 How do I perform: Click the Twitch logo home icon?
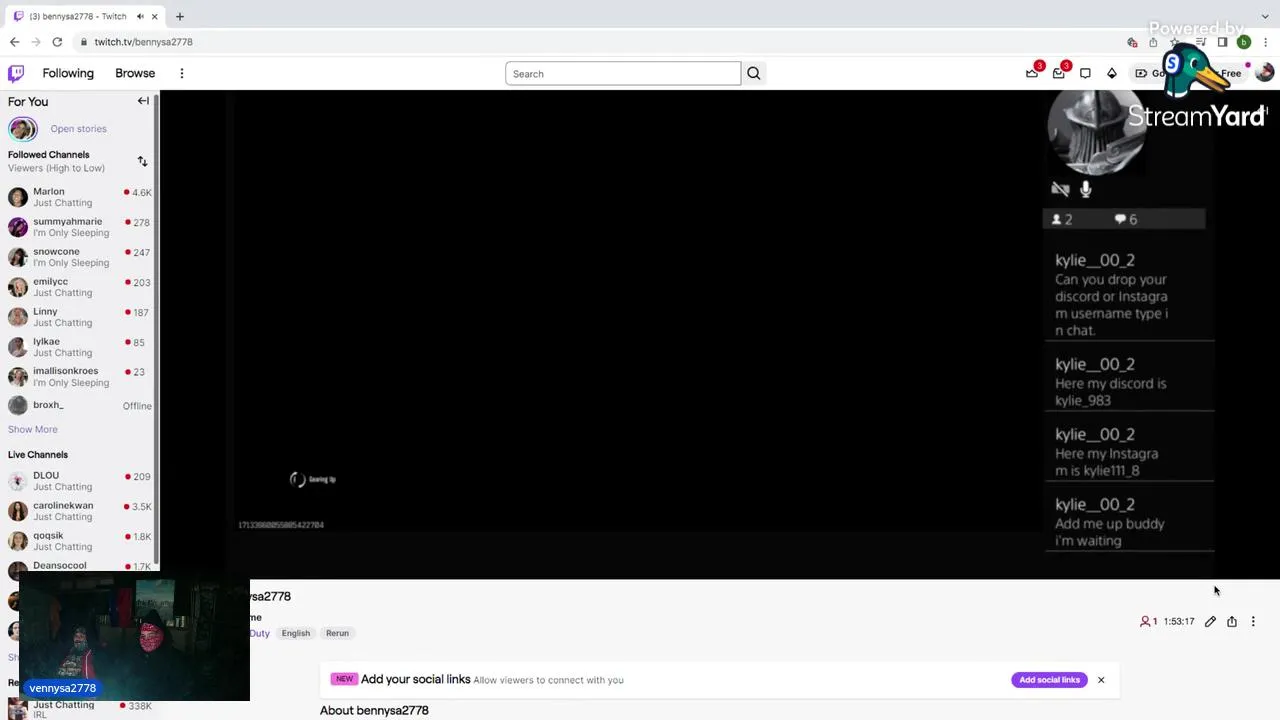pos(16,73)
